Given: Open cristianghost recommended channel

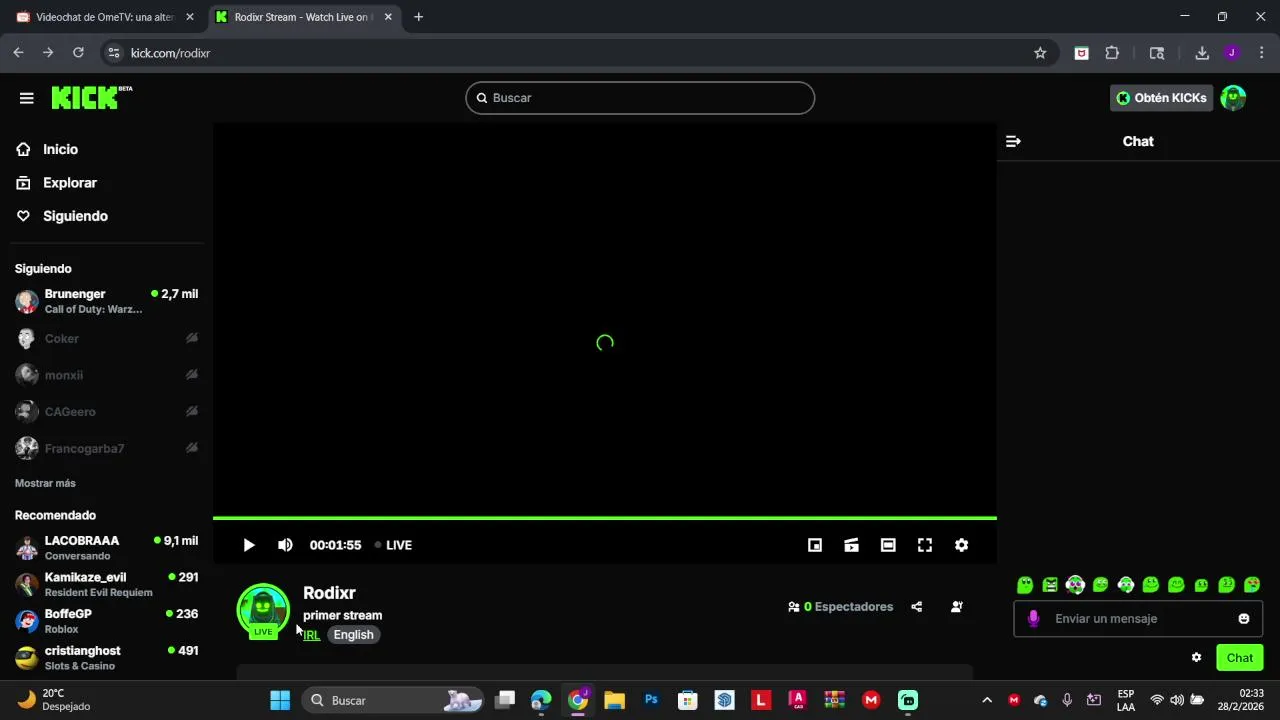Looking at the screenshot, I should (106, 657).
